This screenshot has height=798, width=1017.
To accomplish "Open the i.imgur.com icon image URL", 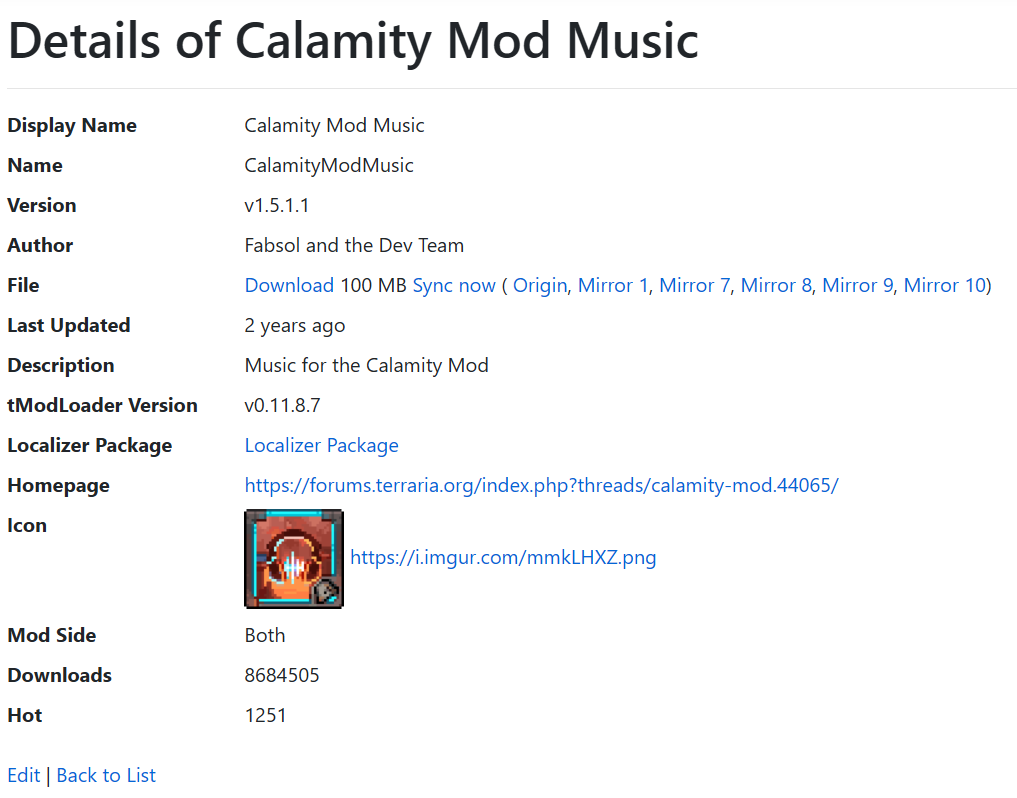I will 503,558.
